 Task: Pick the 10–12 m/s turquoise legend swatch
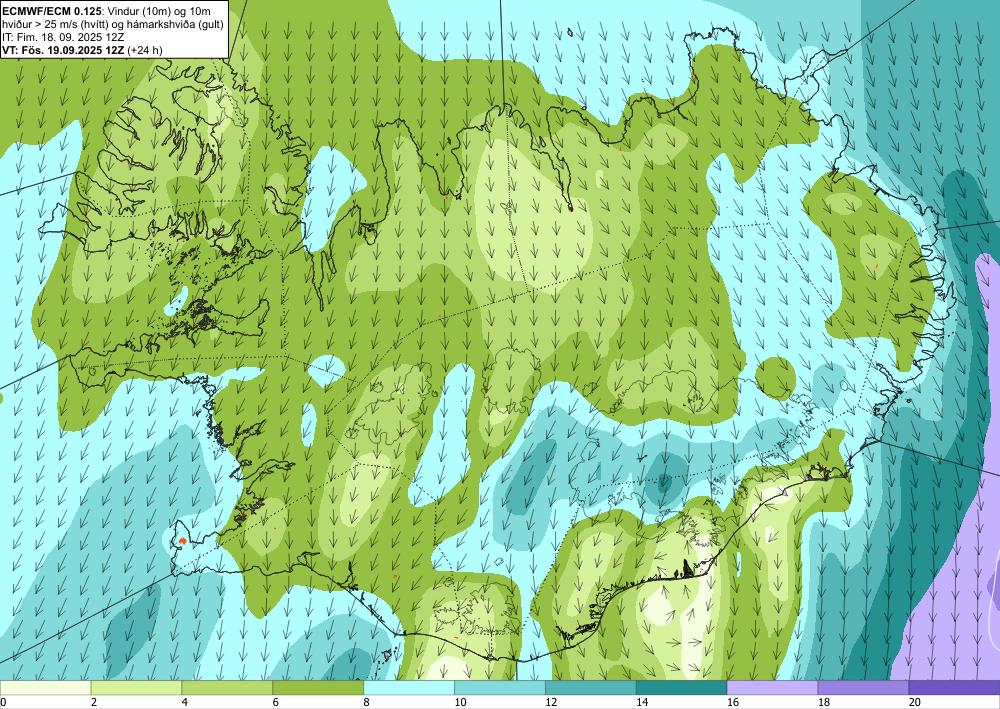tap(500, 688)
